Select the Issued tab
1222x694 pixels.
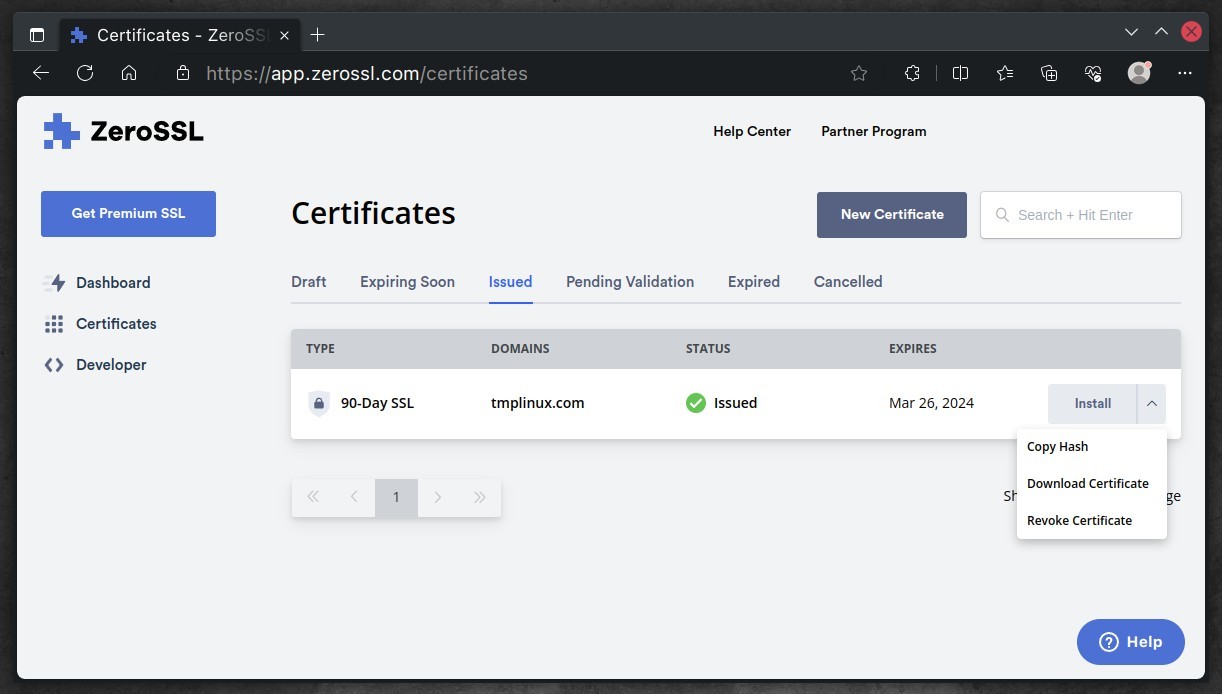(x=510, y=282)
